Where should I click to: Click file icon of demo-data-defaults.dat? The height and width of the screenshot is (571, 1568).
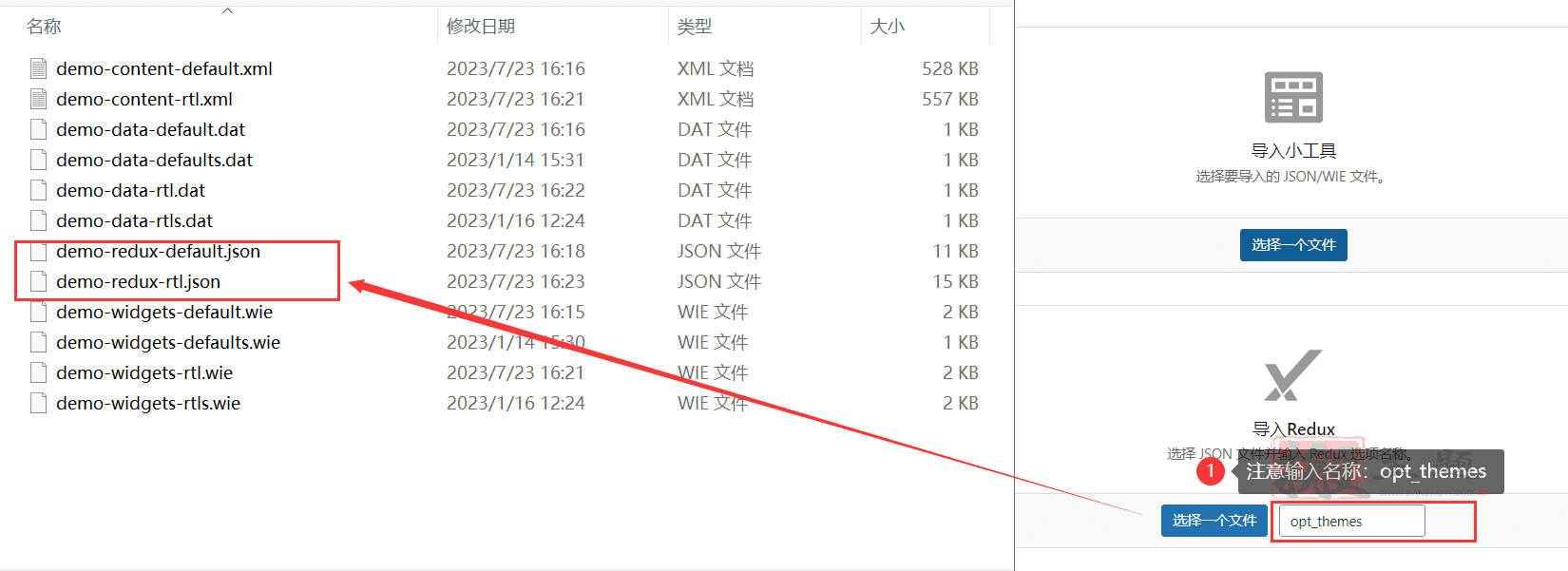click(x=38, y=160)
